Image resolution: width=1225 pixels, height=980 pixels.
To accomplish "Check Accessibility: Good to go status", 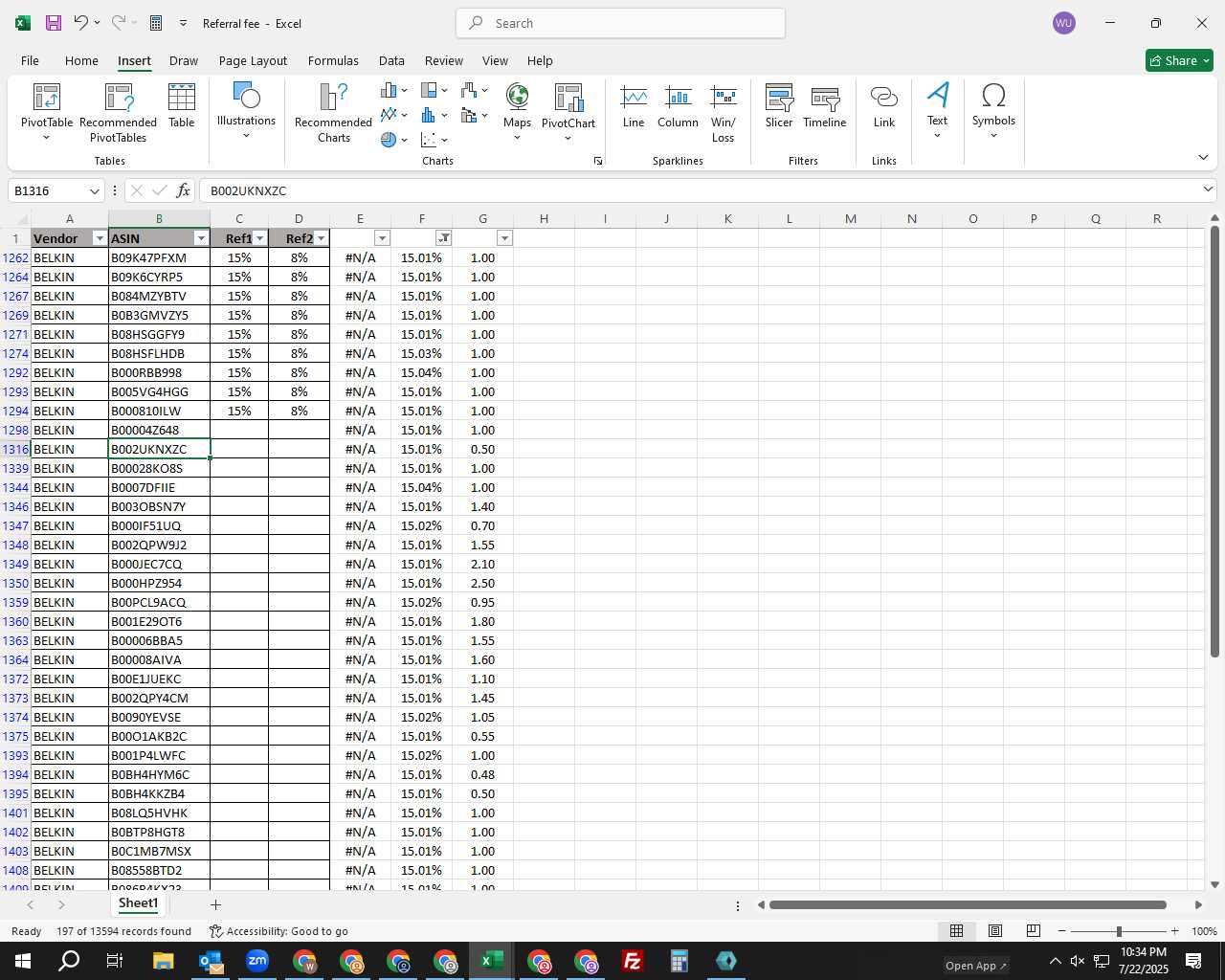I will [278, 931].
